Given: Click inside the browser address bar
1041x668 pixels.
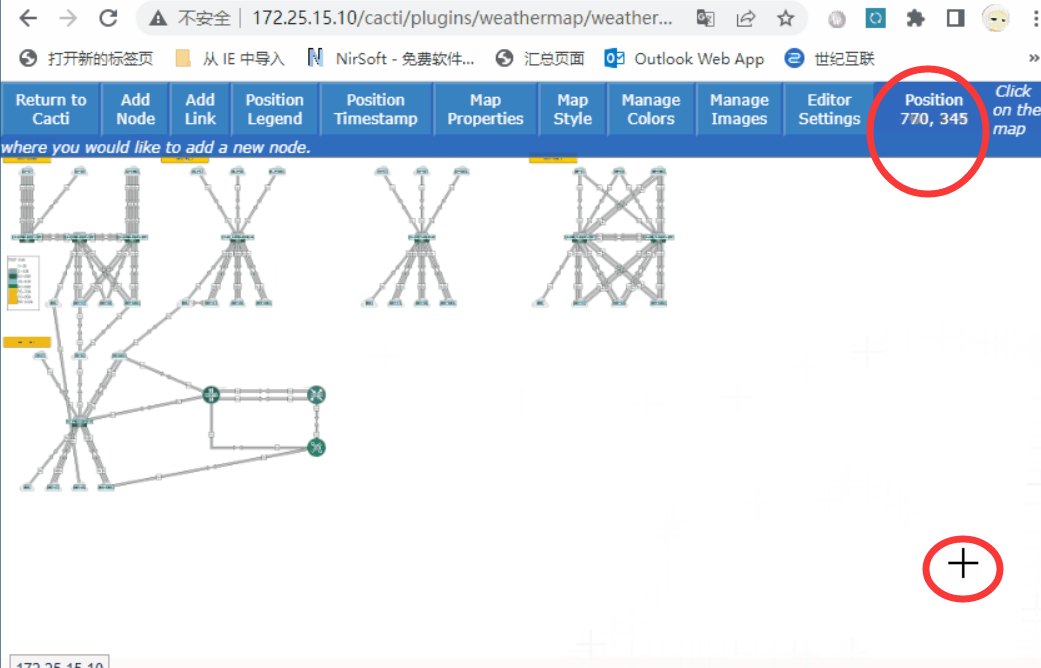Looking at the screenshot, I should pos(400,17).
